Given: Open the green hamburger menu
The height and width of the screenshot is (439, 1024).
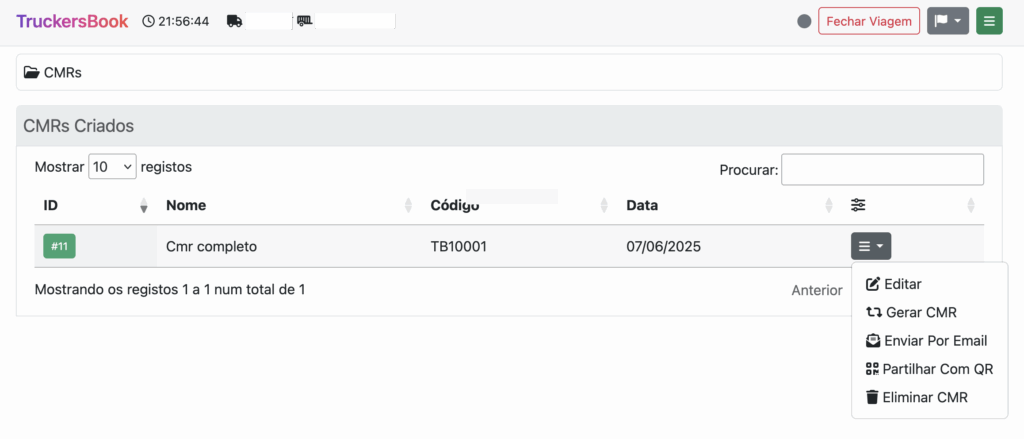Looking at the screenshot, I should (x=989, y=21).
